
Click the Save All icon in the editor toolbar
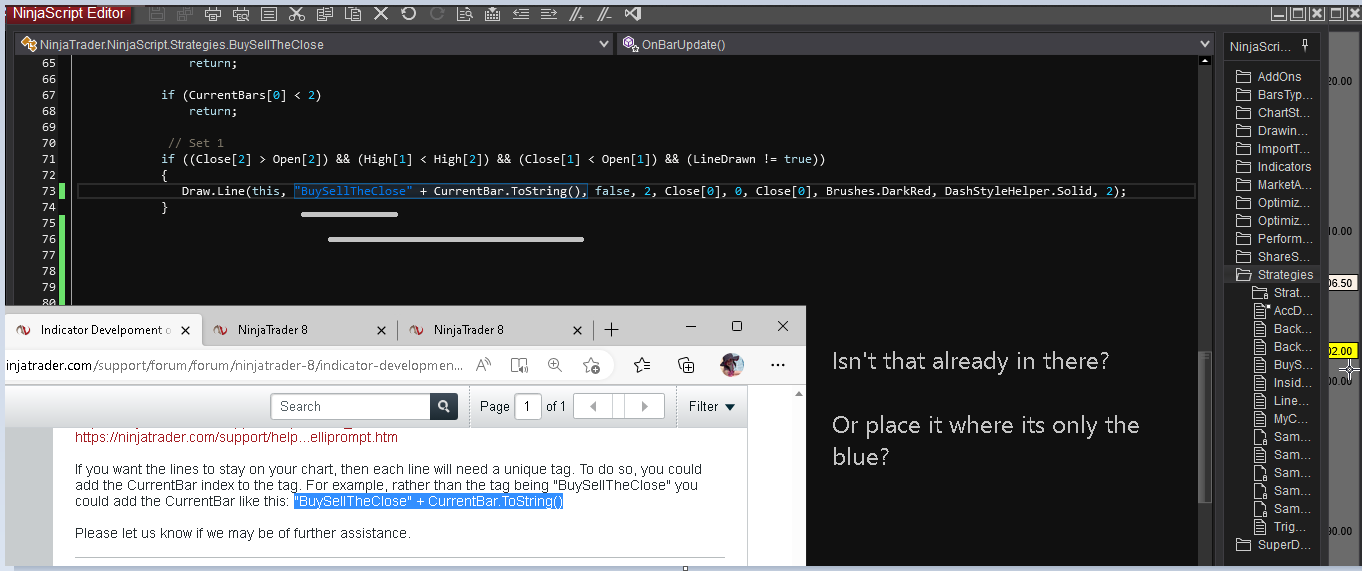click(x=185, y=14)
